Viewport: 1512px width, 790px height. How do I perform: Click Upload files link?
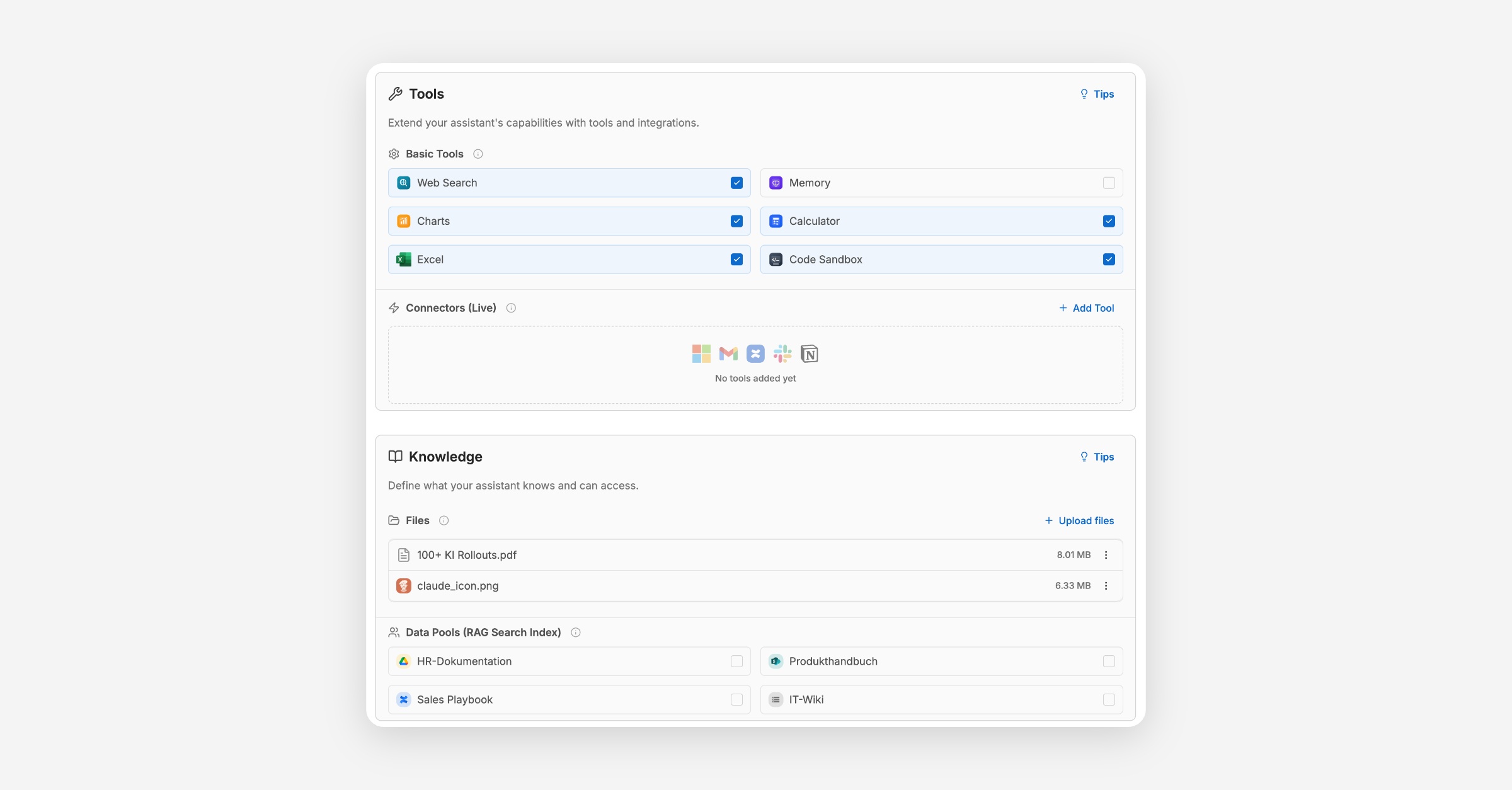1079,520
